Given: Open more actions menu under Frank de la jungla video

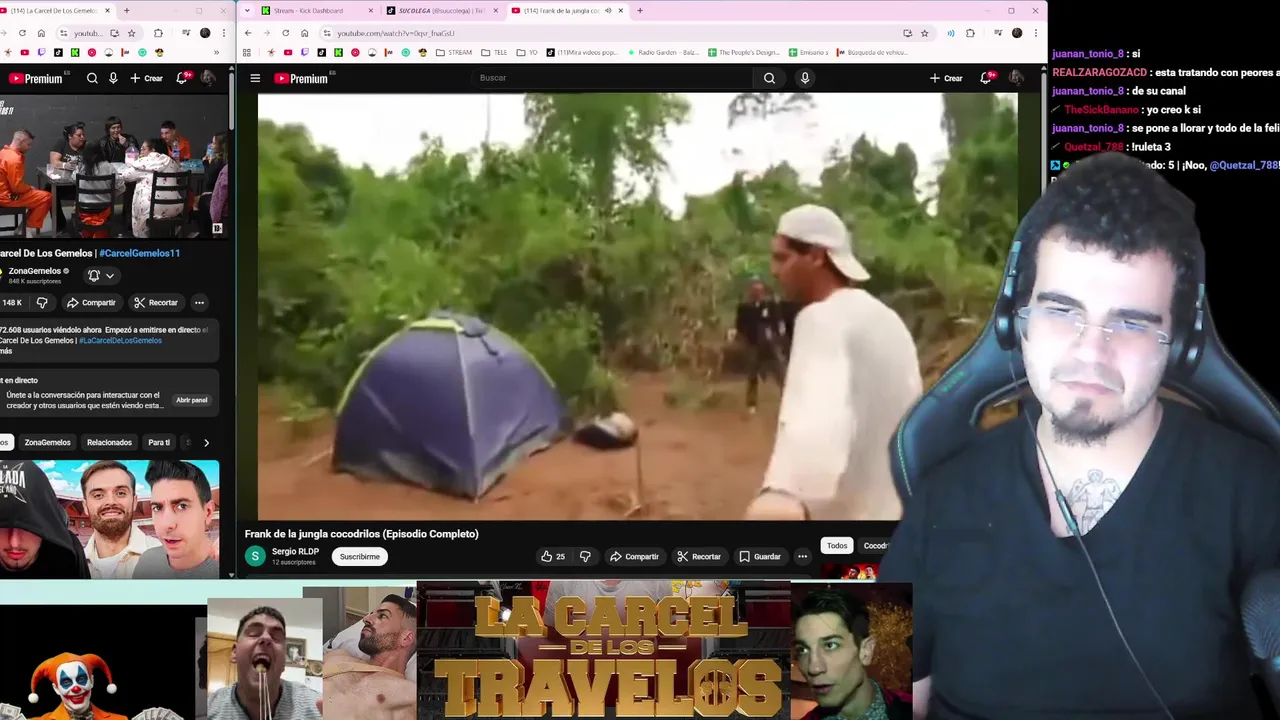Looking at the screenshot, I should click(x=802, y=556).
